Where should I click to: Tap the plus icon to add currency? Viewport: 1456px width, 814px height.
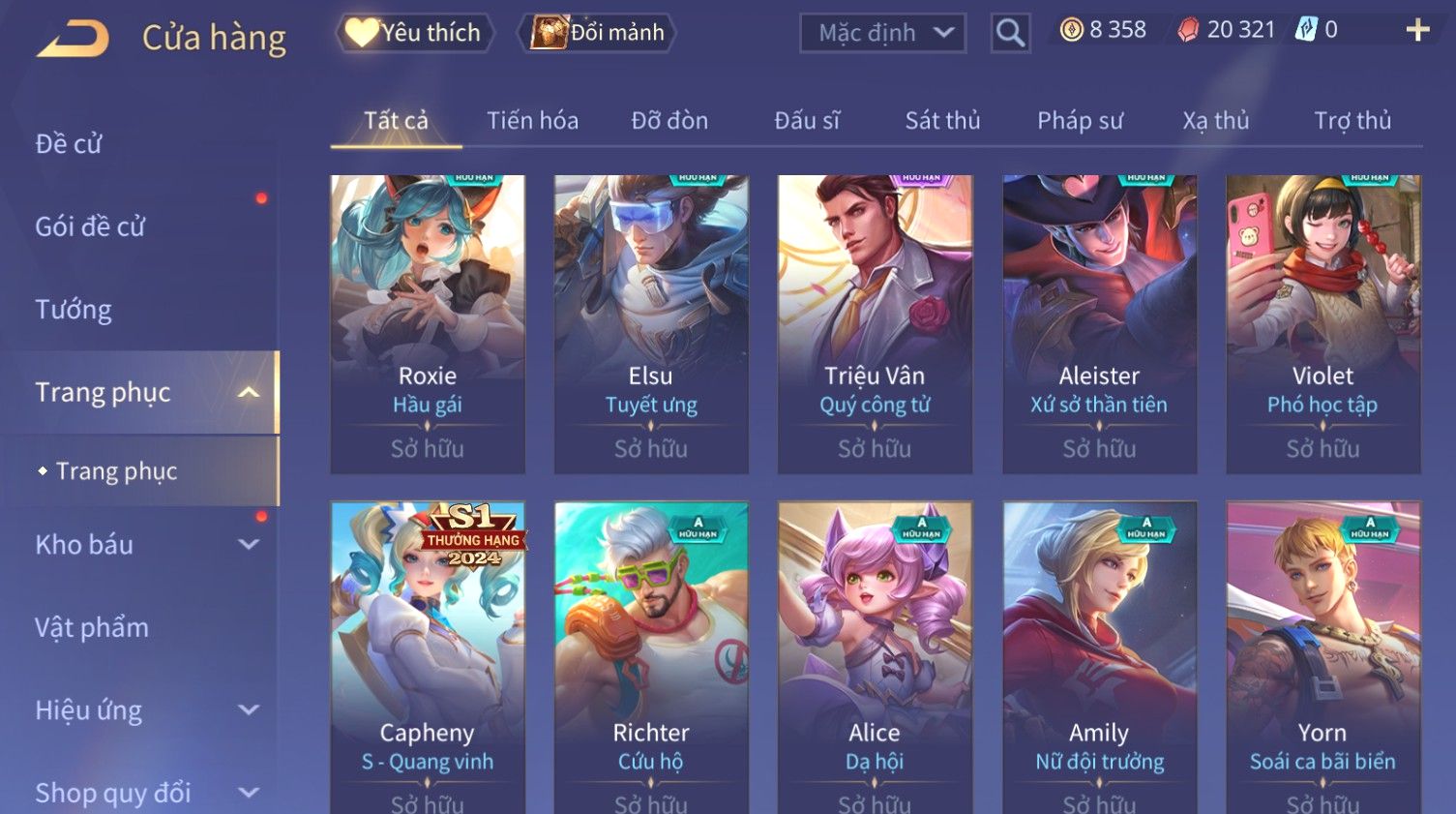tap(1417, 30)
